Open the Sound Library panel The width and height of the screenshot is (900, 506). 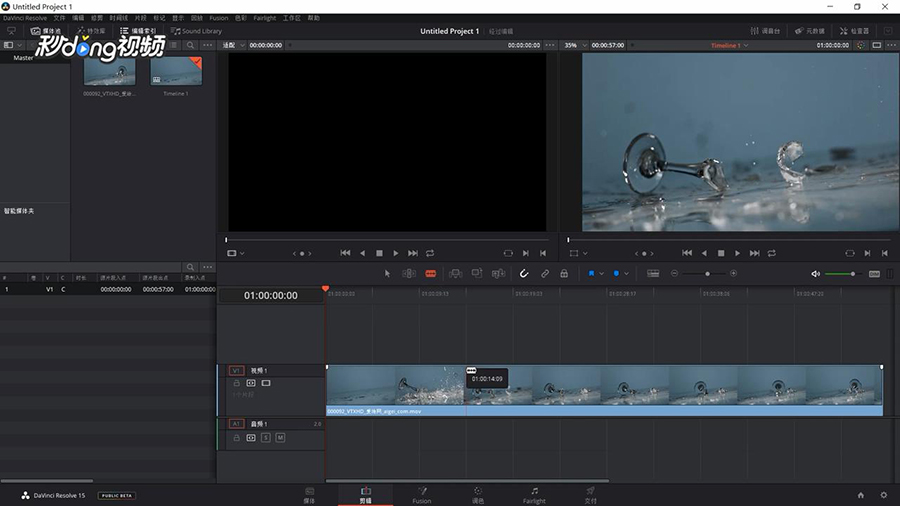click(x=196, y=31)
